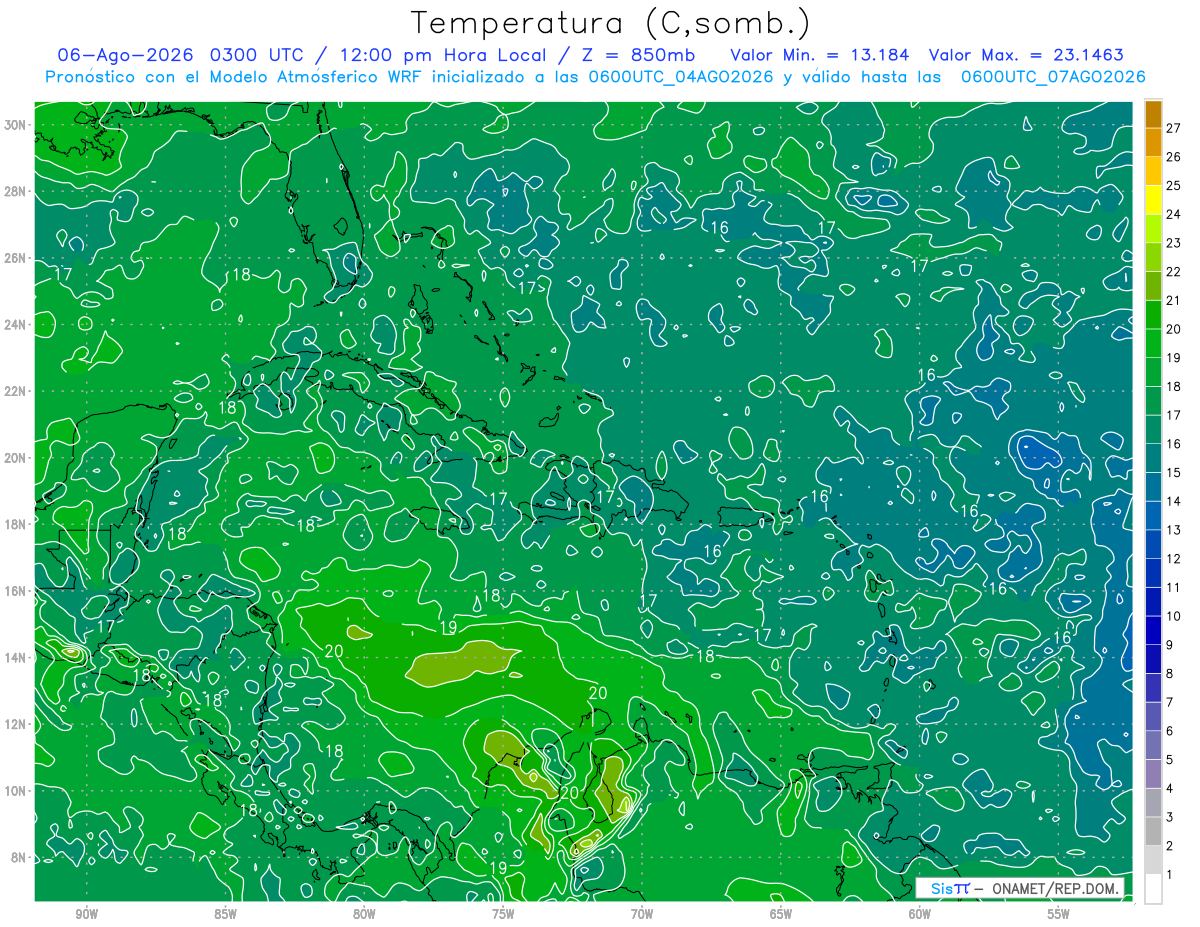The width and height of the screenshot is (1200, 927).
Task: Click the 55W longitude axis label
Action: pos(1059,914)
